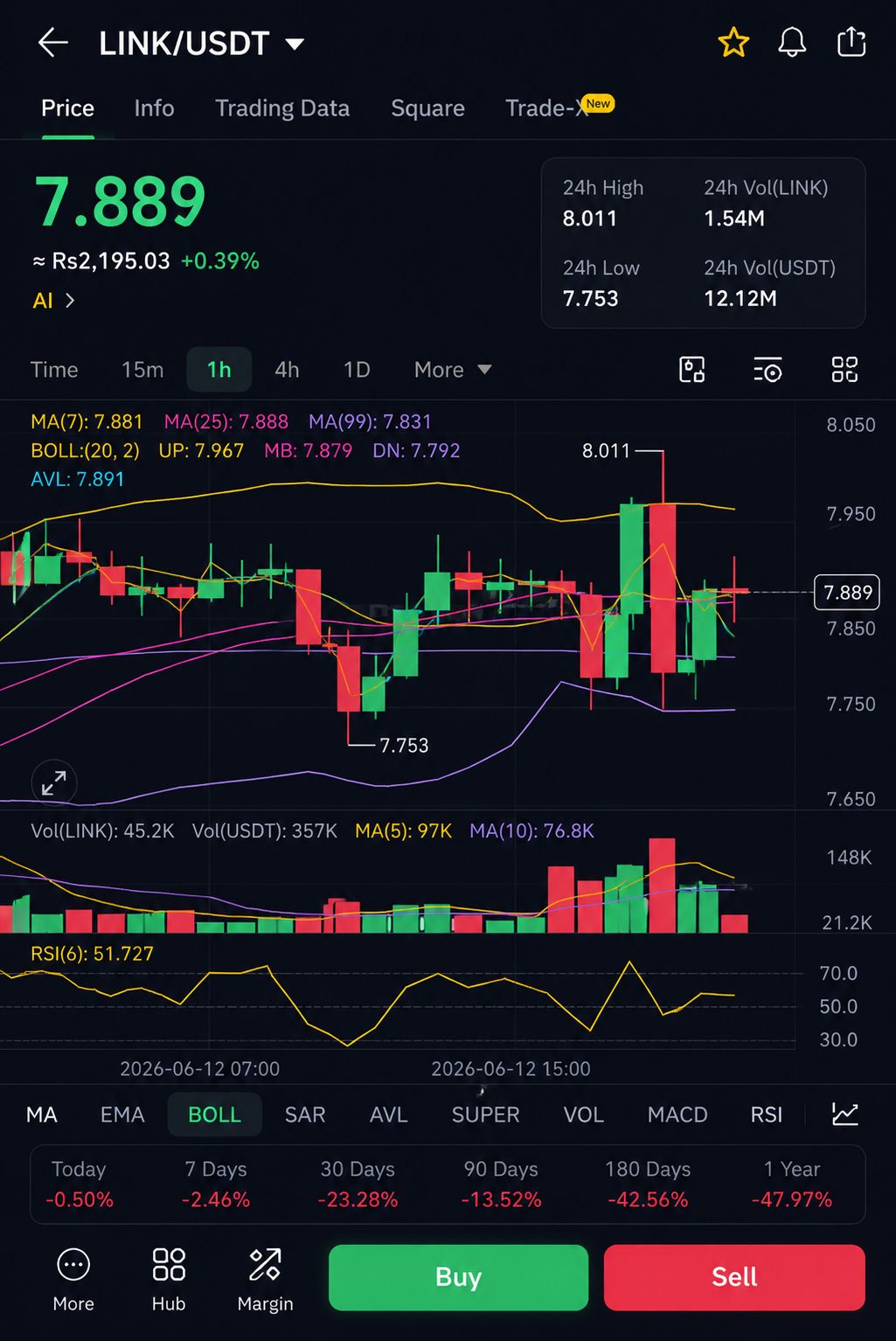The width and height of the screenshot is (896, 1341).
Task: Enable the SAR indicator
Action: (x=305, y=1115)
